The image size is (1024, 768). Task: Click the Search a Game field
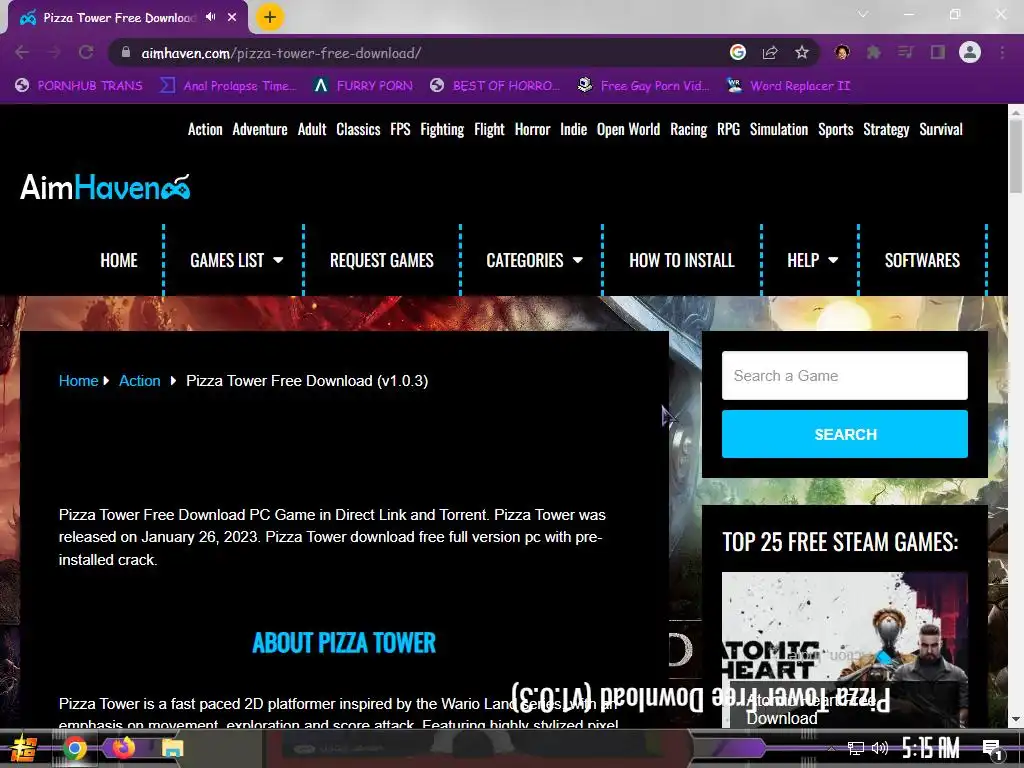[x=844, y=376]
